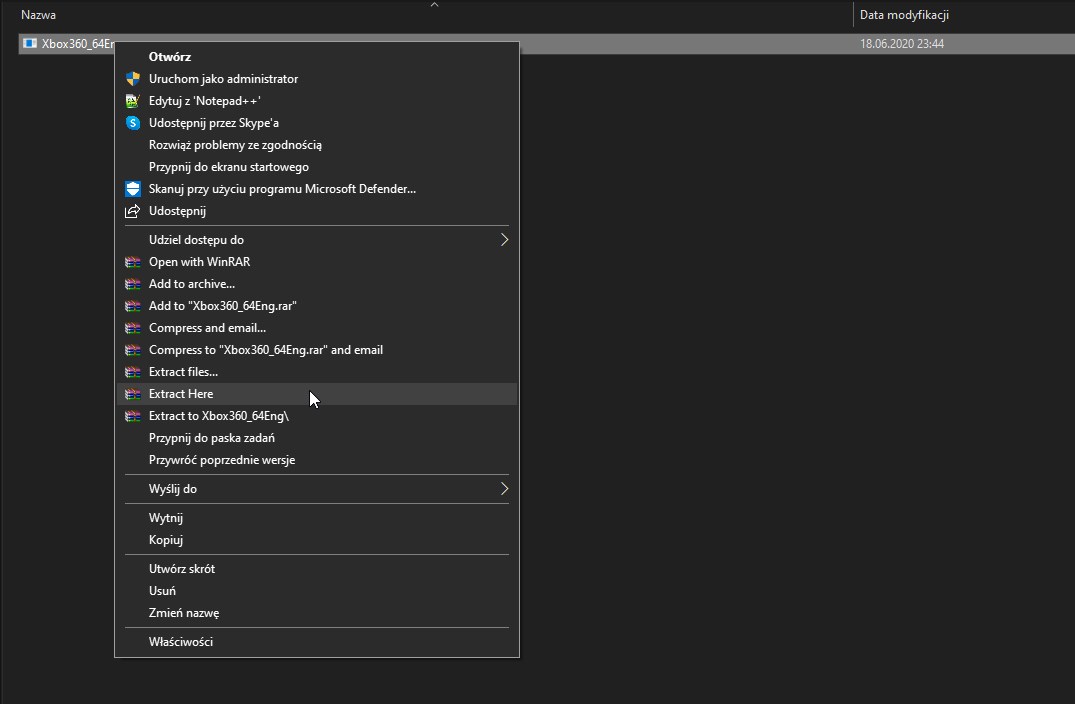Screen dimensions: 1075x704
Task: Select Usuń to delete the file
Action: pyautogui.click(x=317, y=590)
